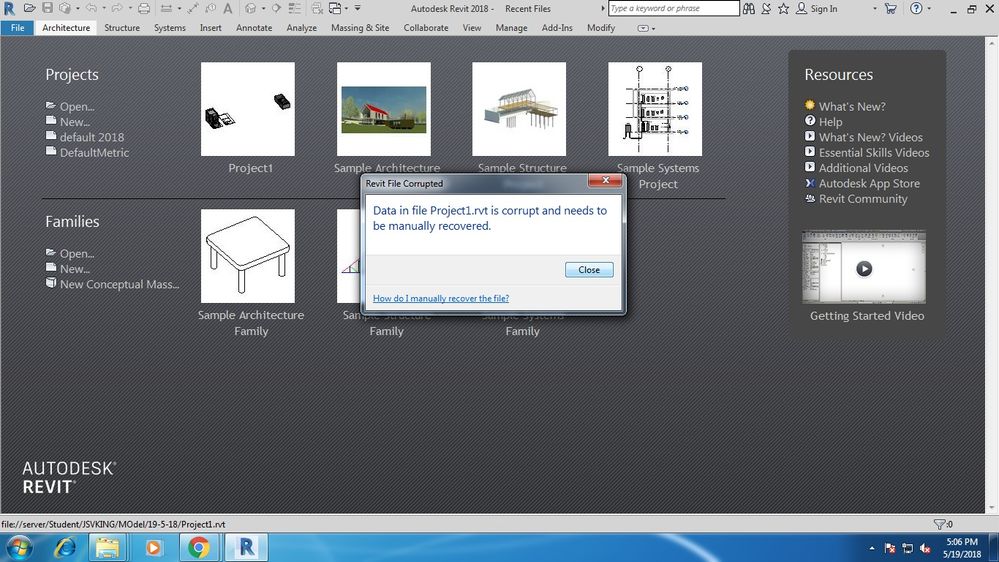Click the Open folder icon in quick access toolbar
This screenshot has width=999, height=562.
[29, 8]
